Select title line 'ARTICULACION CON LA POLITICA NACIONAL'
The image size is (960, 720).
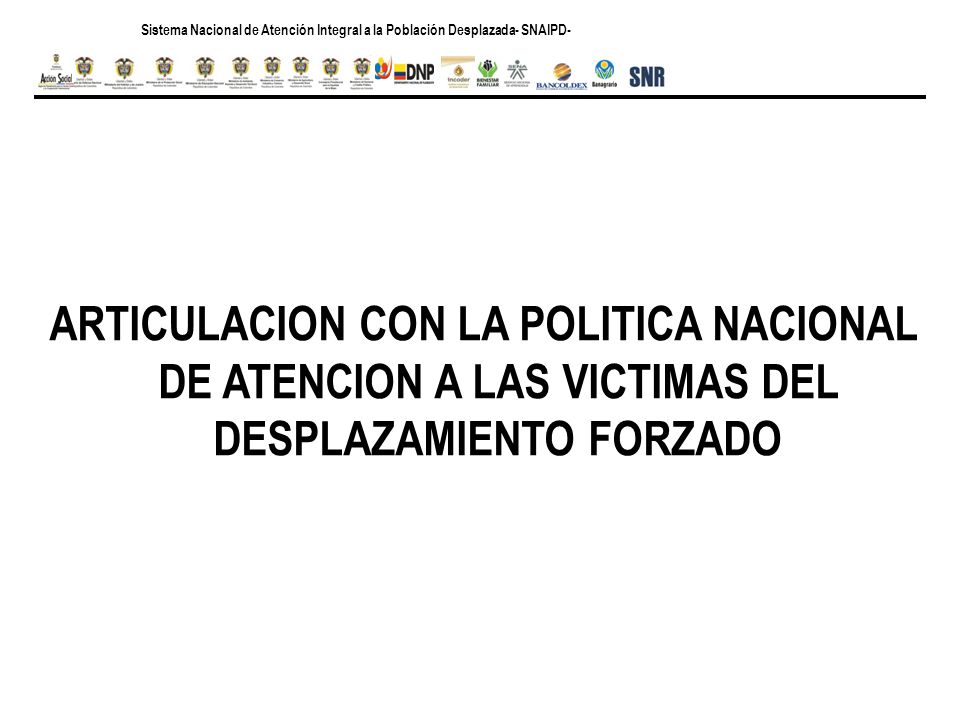click(x=484, y=324)
